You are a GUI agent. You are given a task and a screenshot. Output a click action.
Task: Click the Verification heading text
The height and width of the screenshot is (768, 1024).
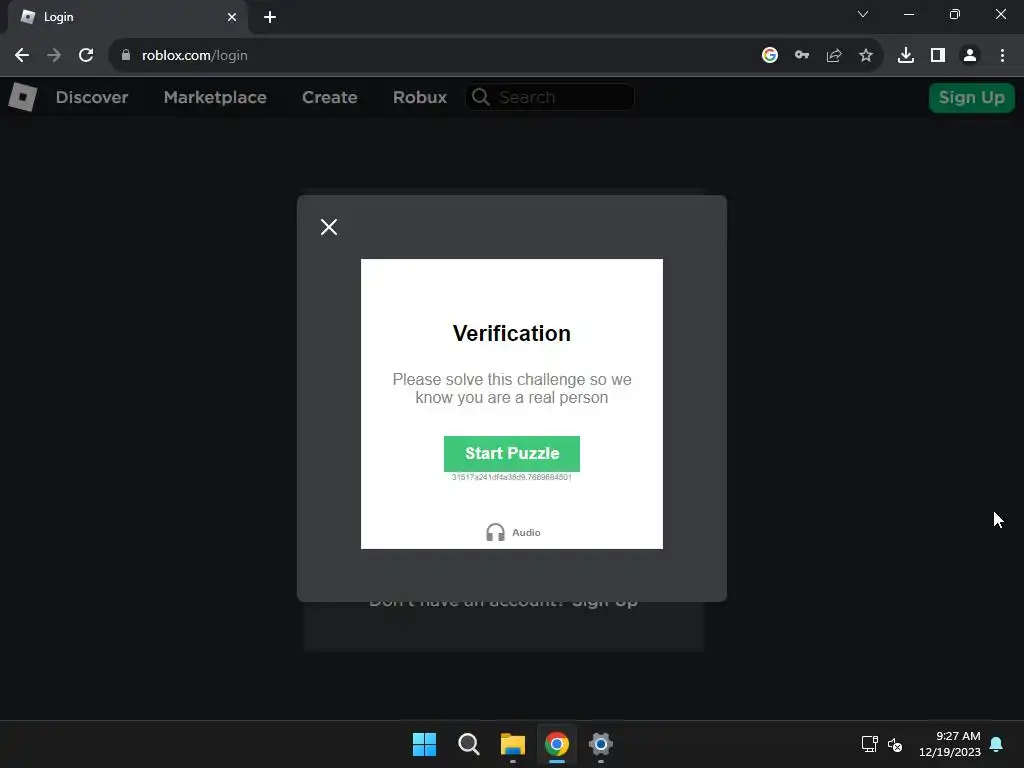point(511,333)
